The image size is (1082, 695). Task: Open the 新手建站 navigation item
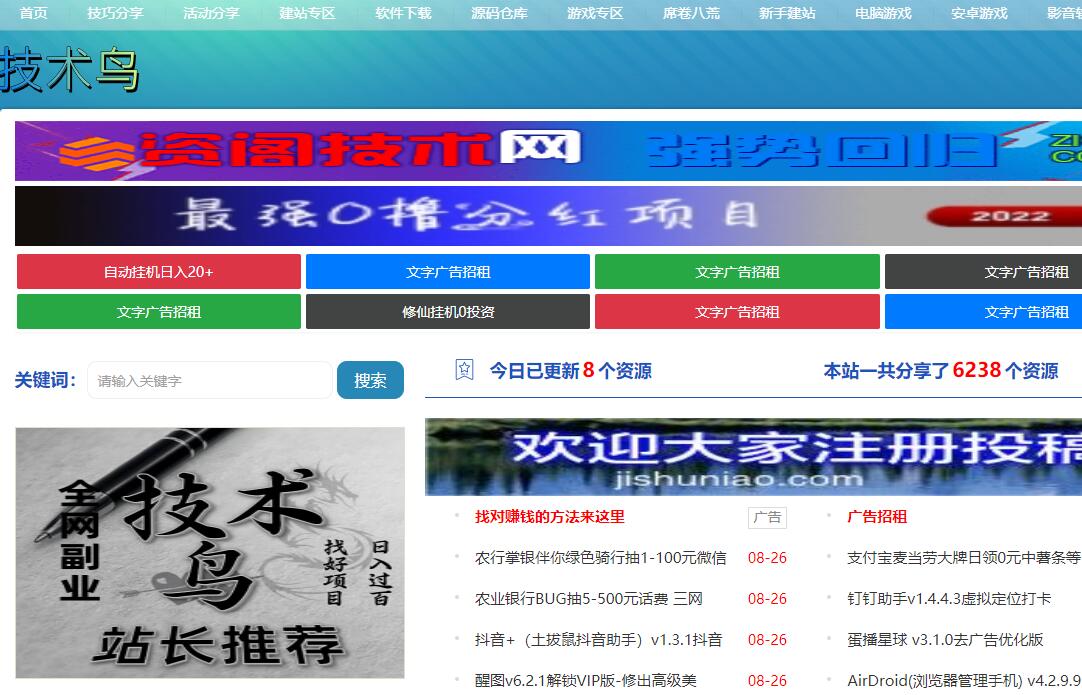point(787,13)
